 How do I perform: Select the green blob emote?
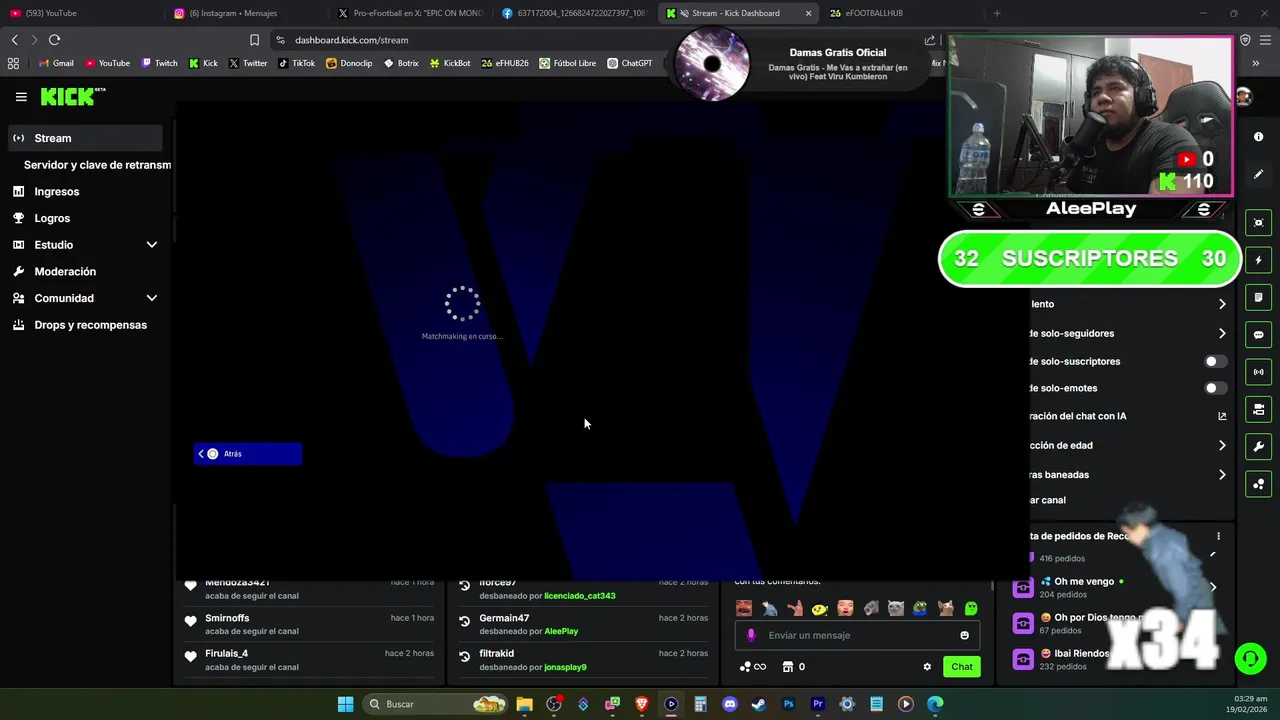(x=970, y=608)
